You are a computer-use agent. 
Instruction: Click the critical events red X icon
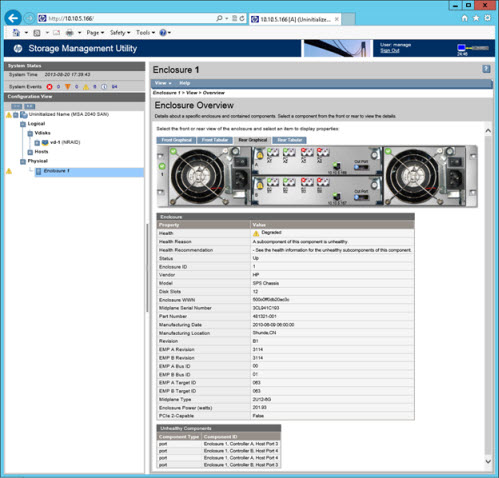click(50, 87)
